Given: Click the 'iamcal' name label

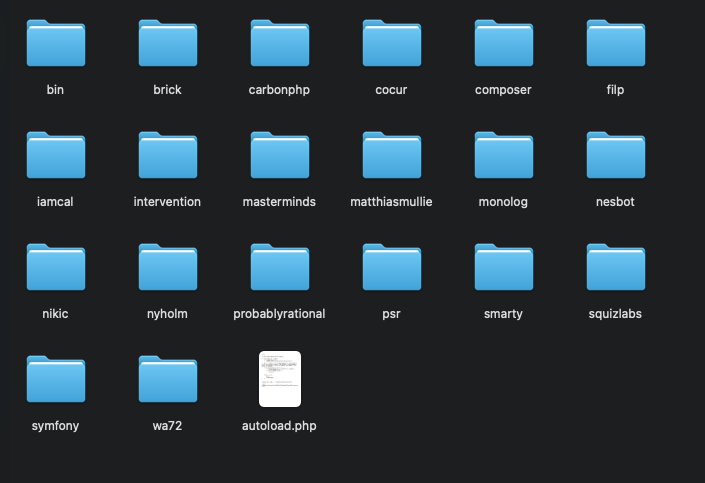Looking at the screenshot, I should [x=55, y=201].
